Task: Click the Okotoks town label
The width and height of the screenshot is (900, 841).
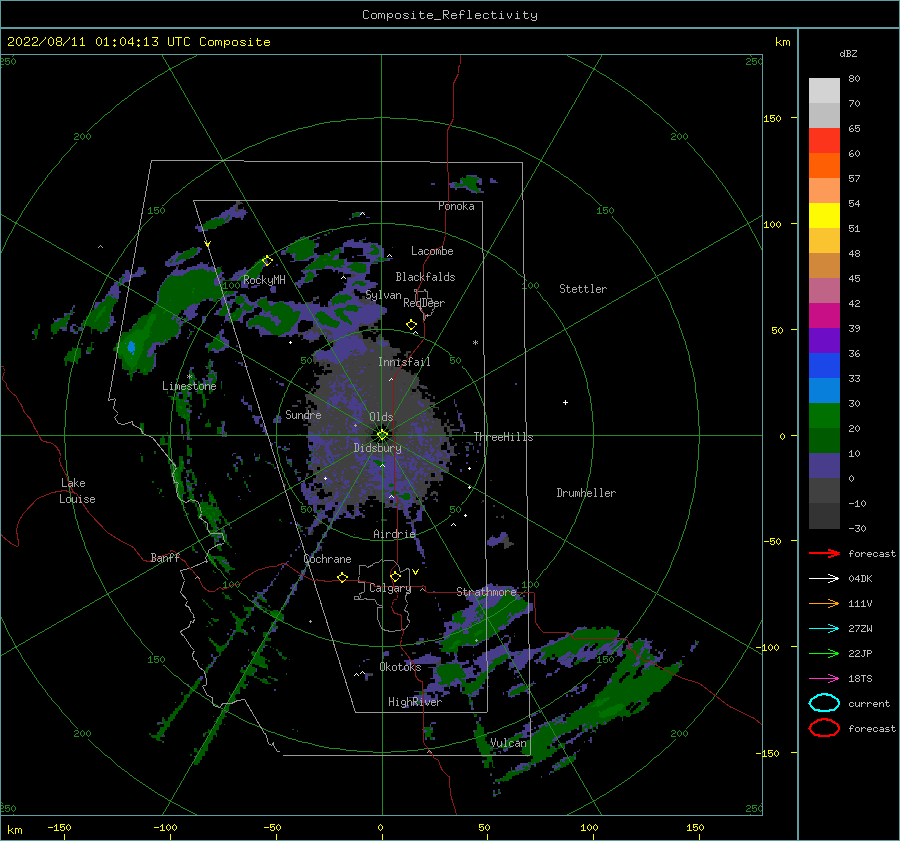Action: (400, 666)
